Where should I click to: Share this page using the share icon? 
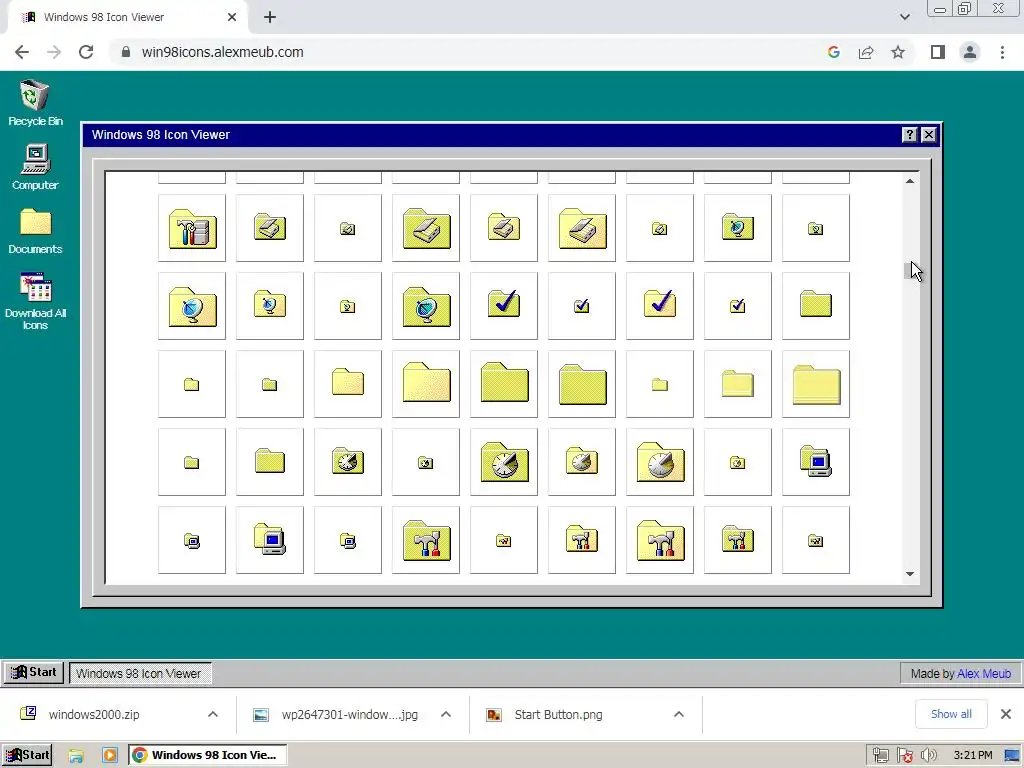click(866, 52)
